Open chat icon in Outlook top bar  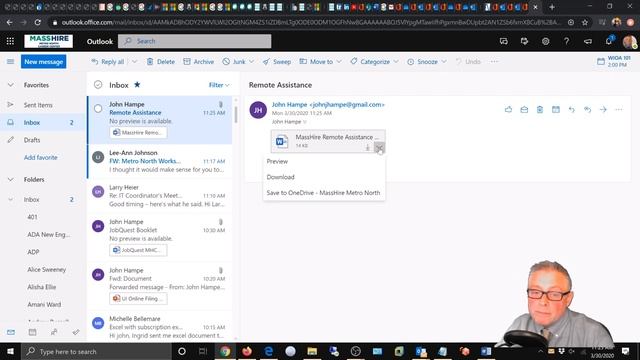(504, 41)
